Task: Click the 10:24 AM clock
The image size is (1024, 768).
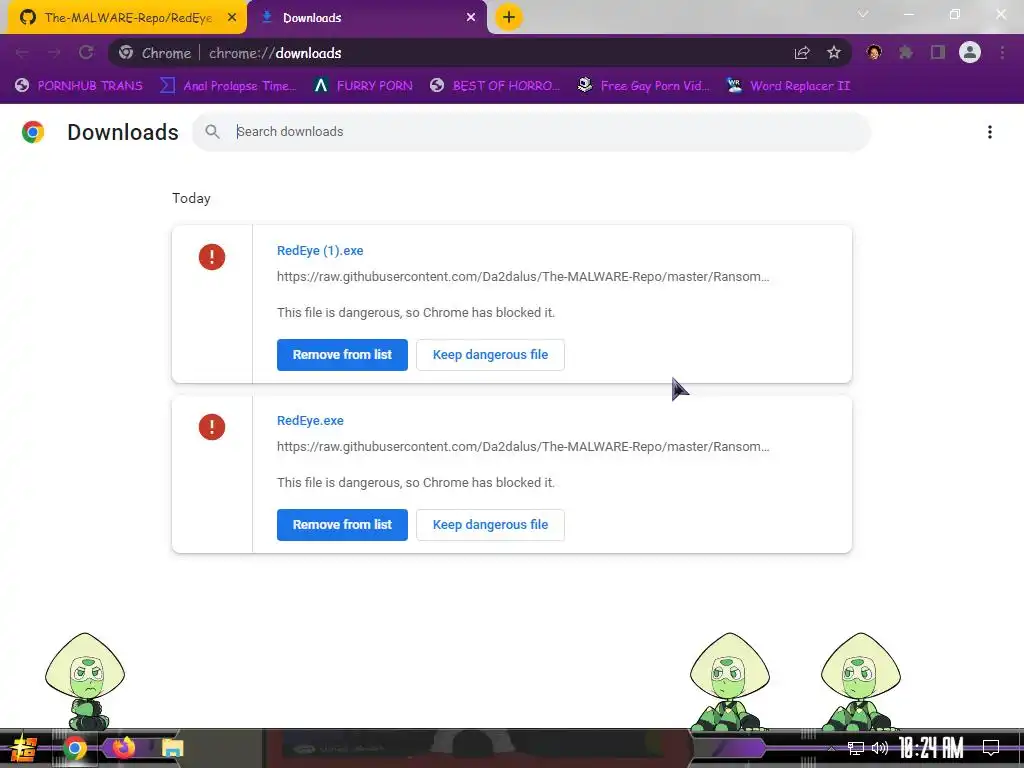Action: click(x=932, y=748)
